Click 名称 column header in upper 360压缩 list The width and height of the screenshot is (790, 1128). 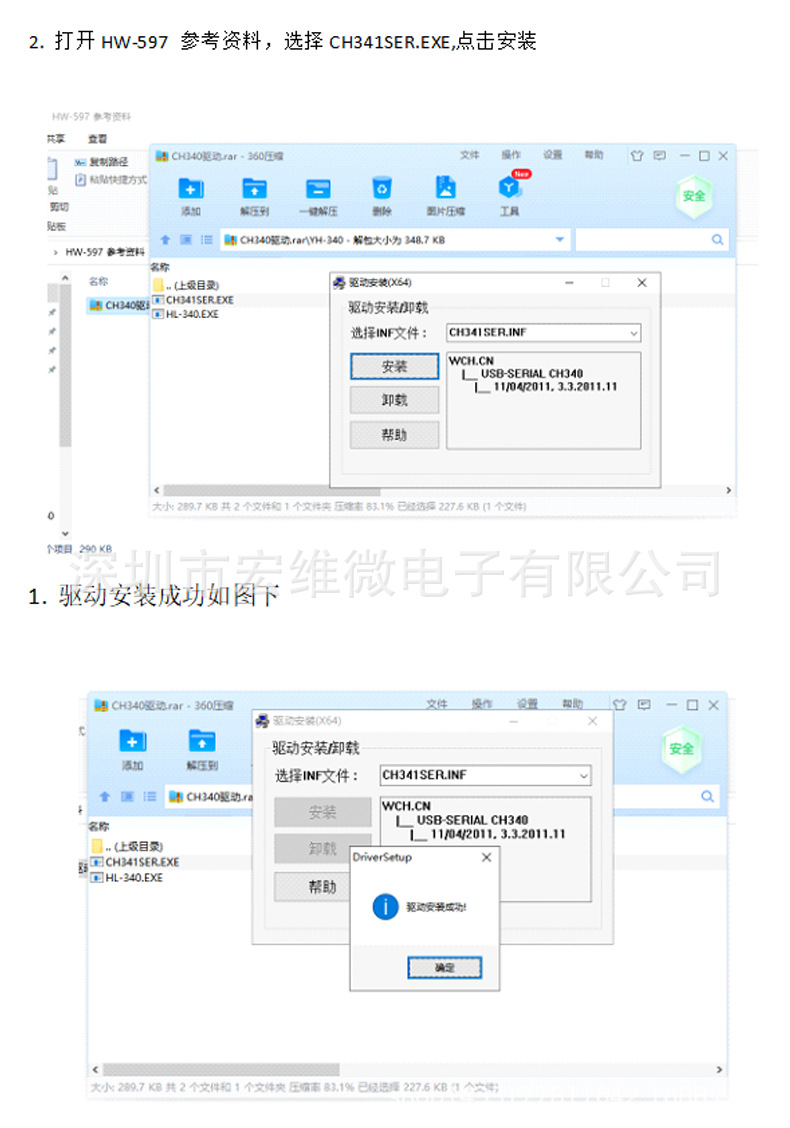point(160,267)
